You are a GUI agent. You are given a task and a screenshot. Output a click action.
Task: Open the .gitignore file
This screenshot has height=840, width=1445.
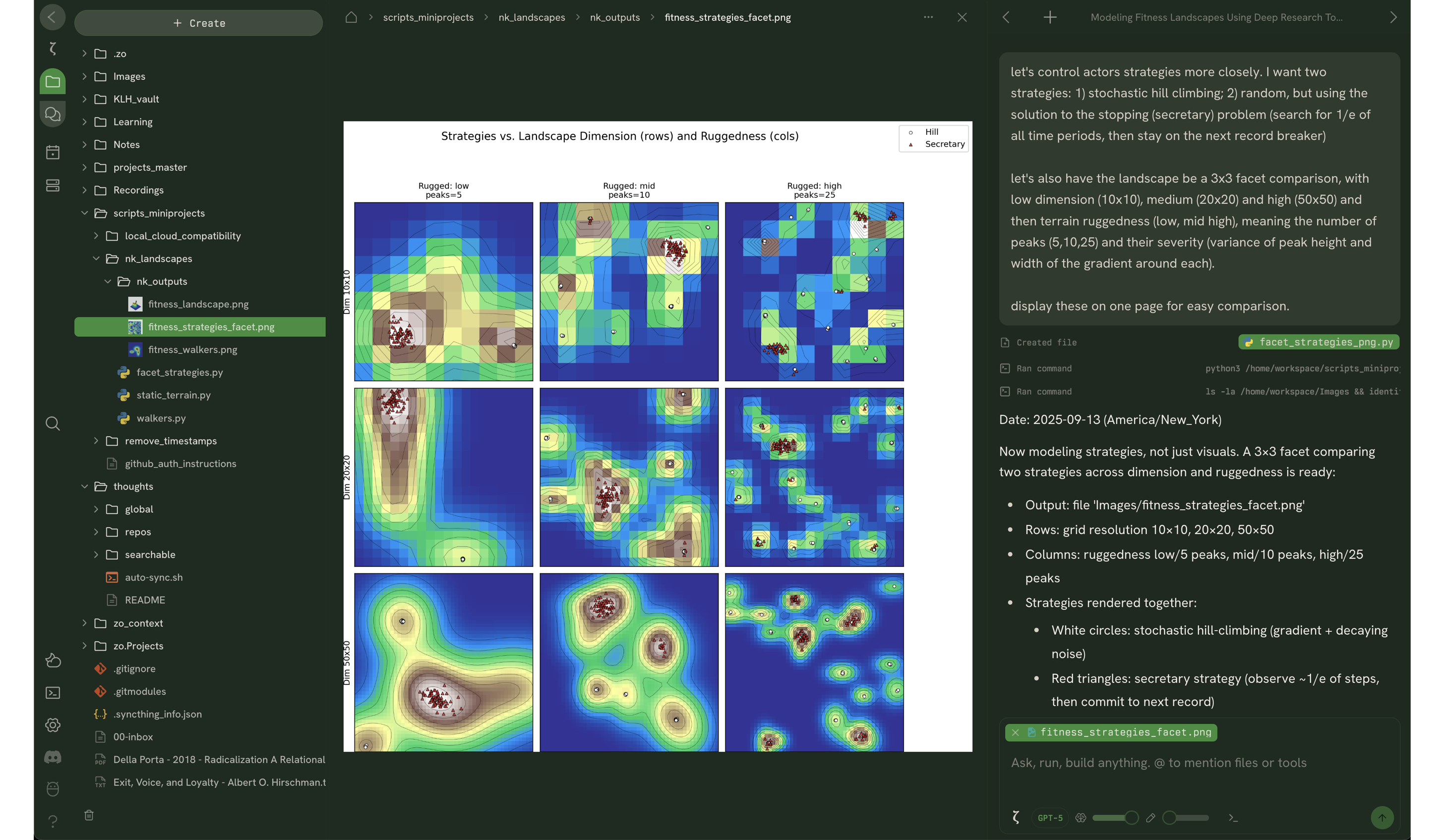click(x=134, y=668)
